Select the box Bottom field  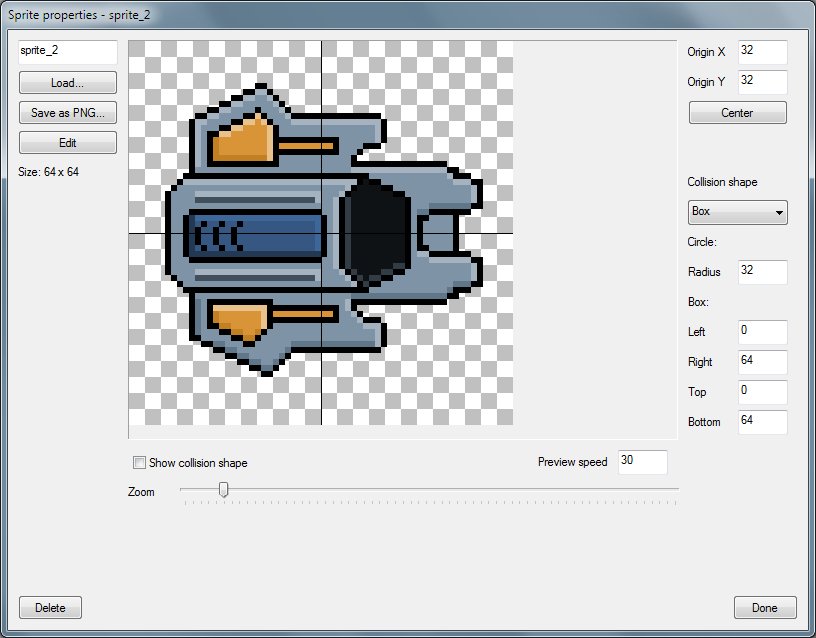click(762, 422)
